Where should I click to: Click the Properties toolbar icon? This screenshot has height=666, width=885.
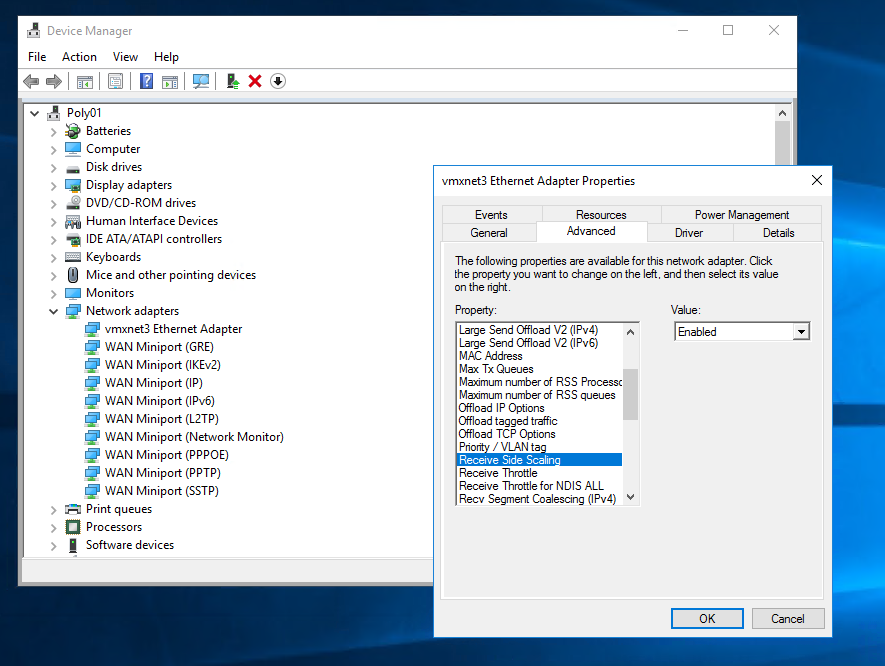[115, 81]
